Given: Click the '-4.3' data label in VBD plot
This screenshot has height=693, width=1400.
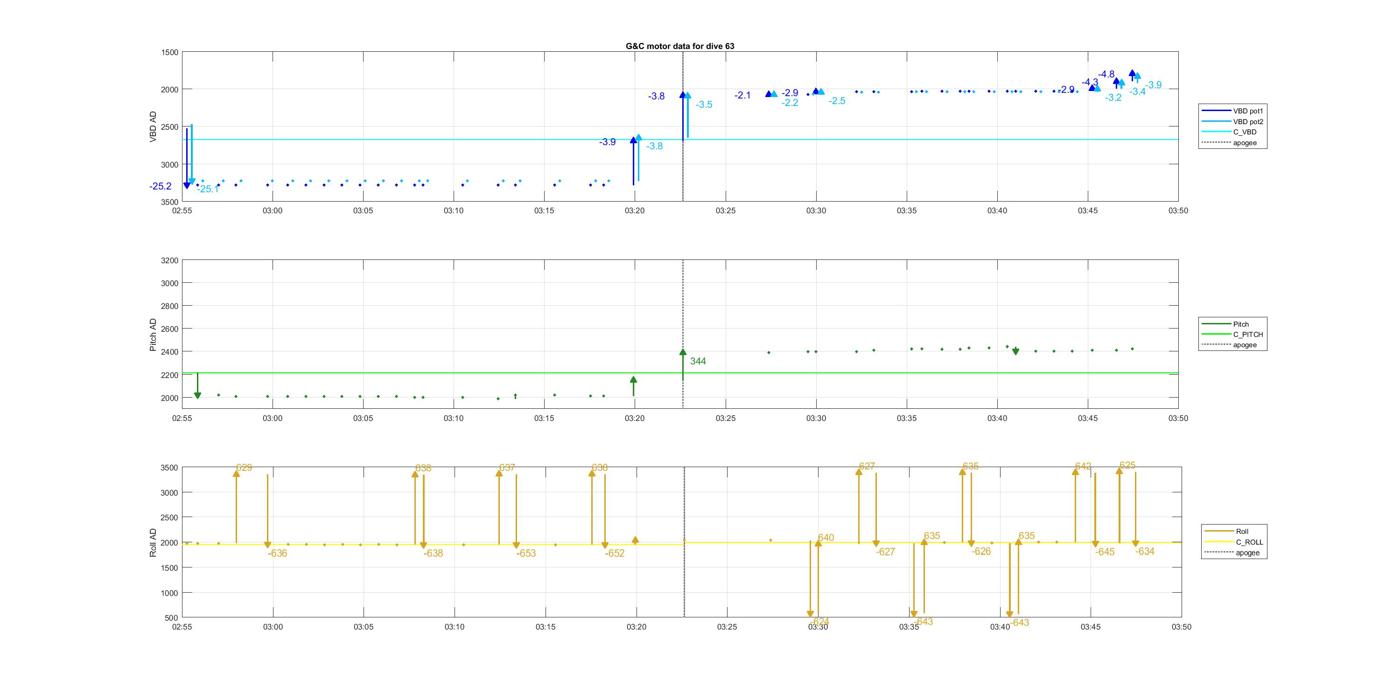Looking at the screenshot, I should [x=1090, y=83].
